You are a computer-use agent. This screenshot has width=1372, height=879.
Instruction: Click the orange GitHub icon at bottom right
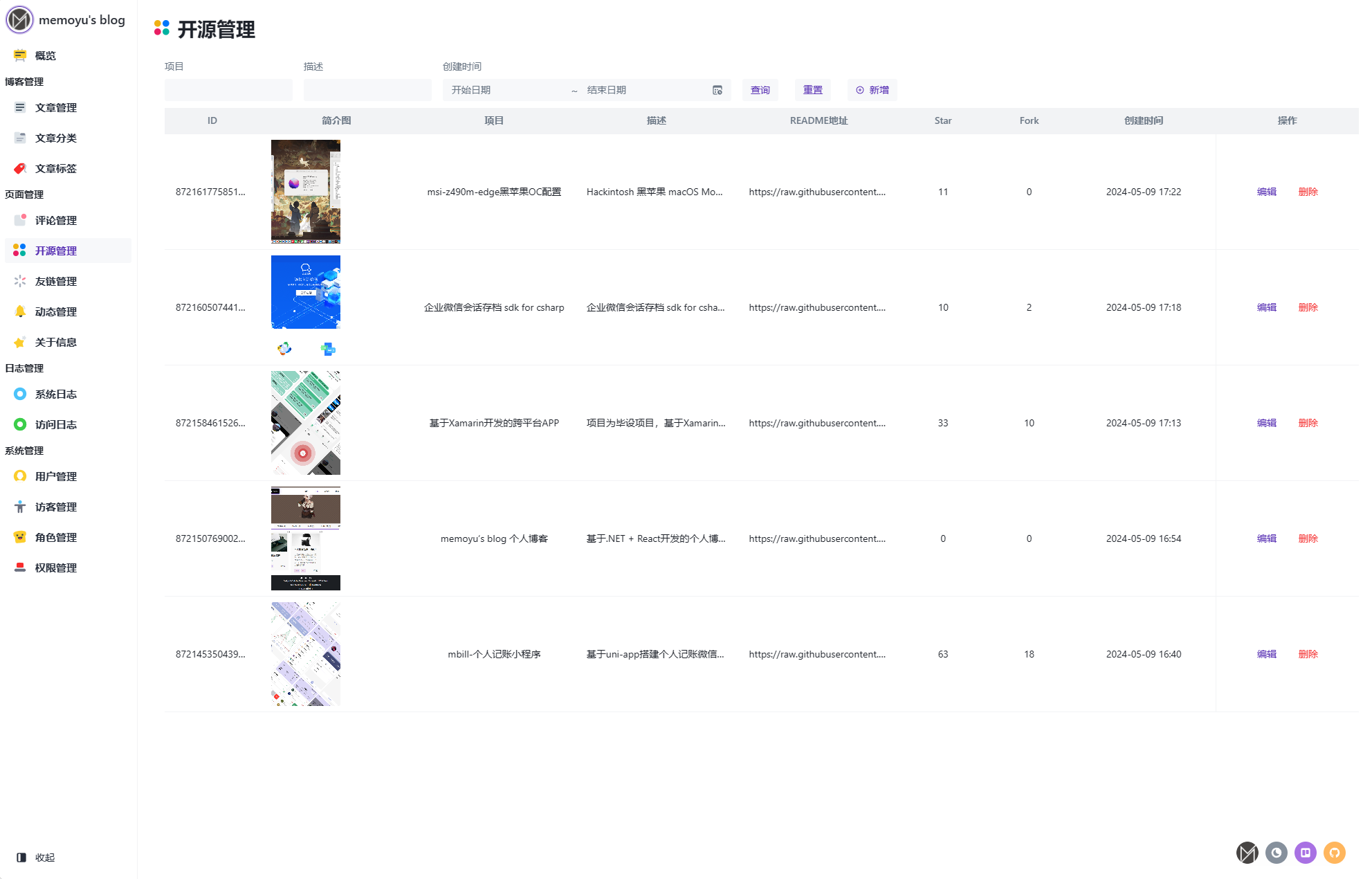pos(1334,853)
